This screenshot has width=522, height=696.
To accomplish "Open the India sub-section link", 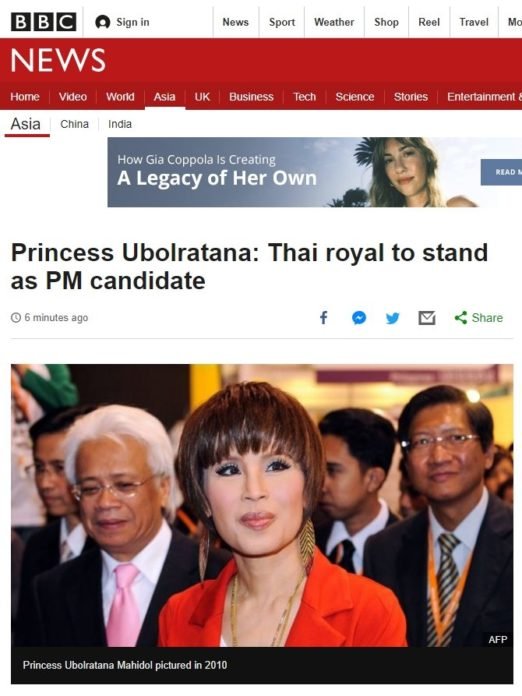I will 120,124.
